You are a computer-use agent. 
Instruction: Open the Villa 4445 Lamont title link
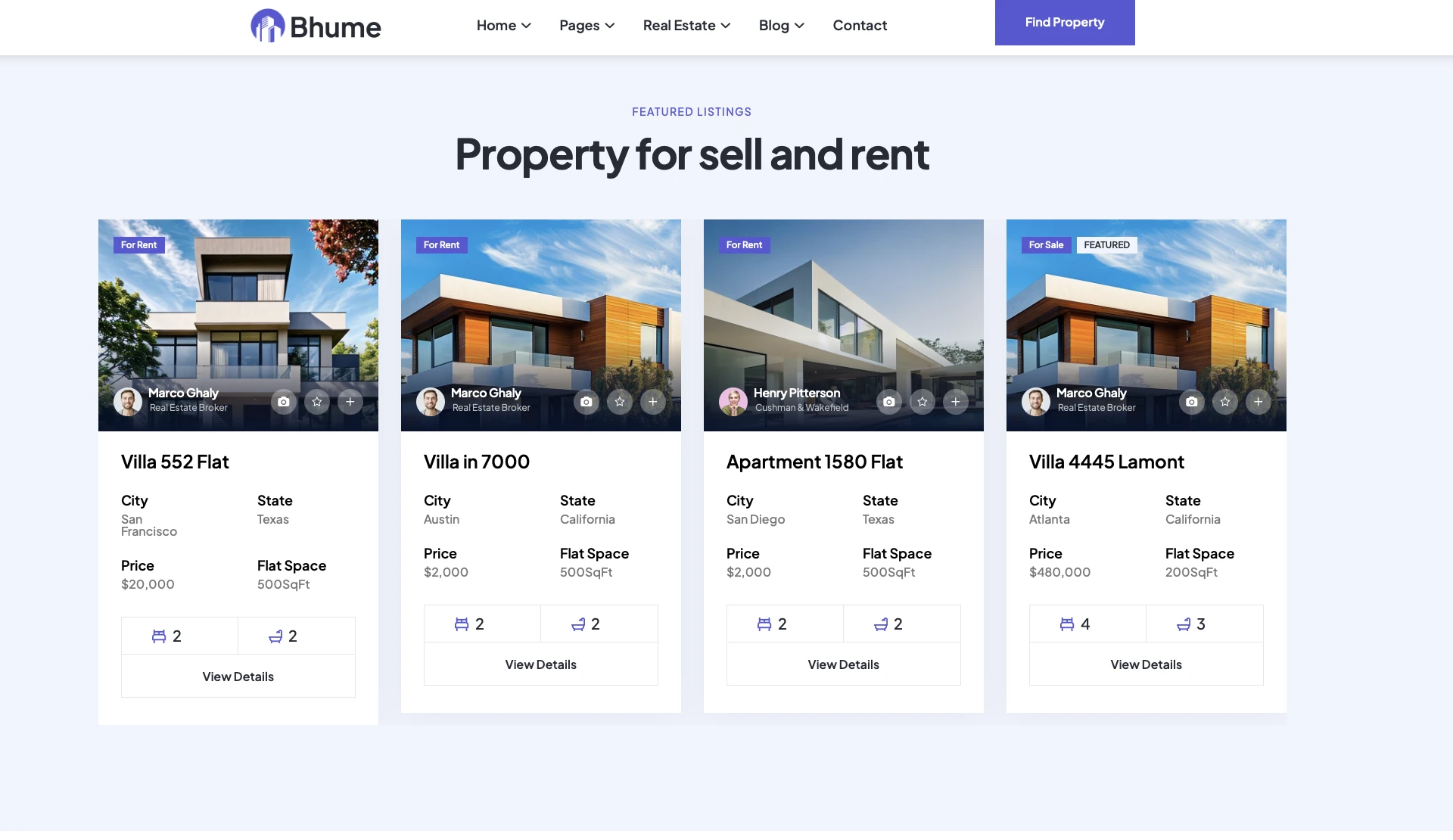click(1106, 462)
